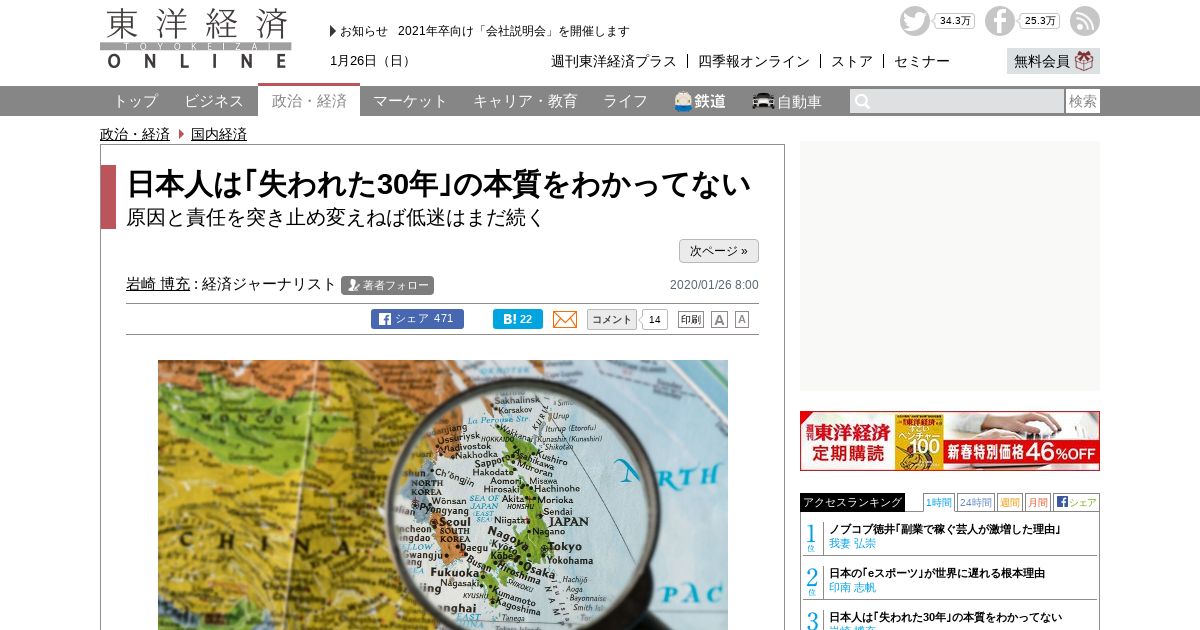Open the トップ navigation tab
Image resolution: width=1200 pixels, height=630 pixels.
(135, 101)
